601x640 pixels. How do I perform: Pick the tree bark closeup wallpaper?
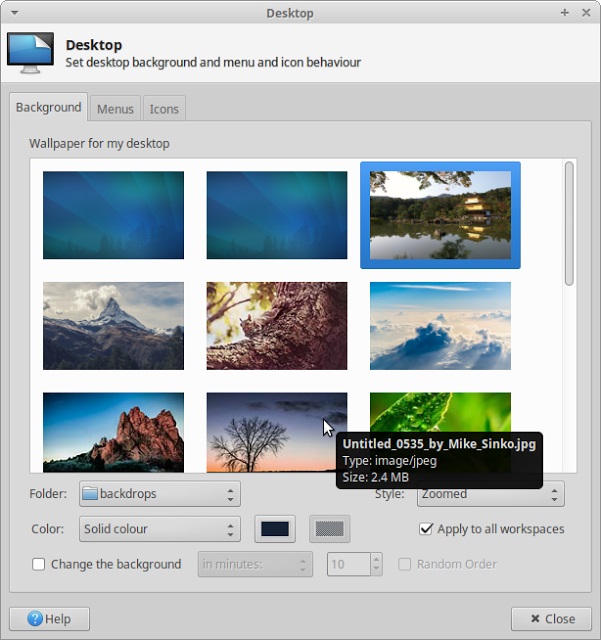tap(277, 325)
